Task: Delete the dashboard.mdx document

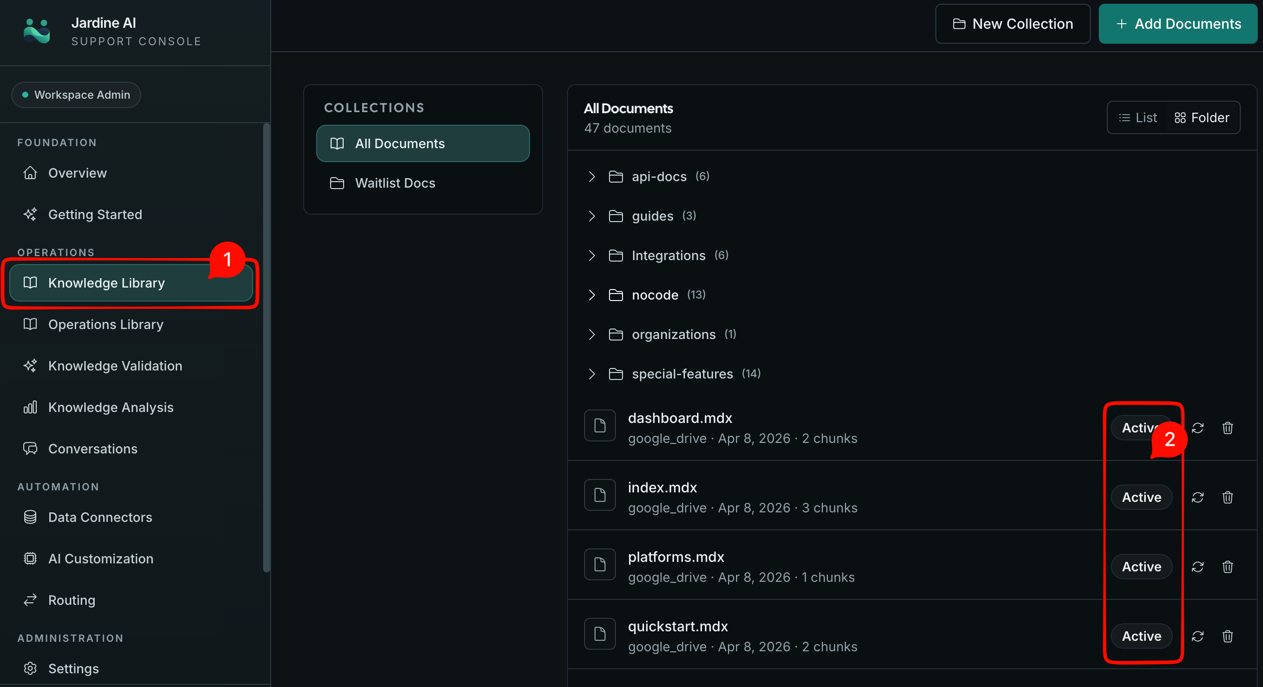Action: coord(1228,428)
